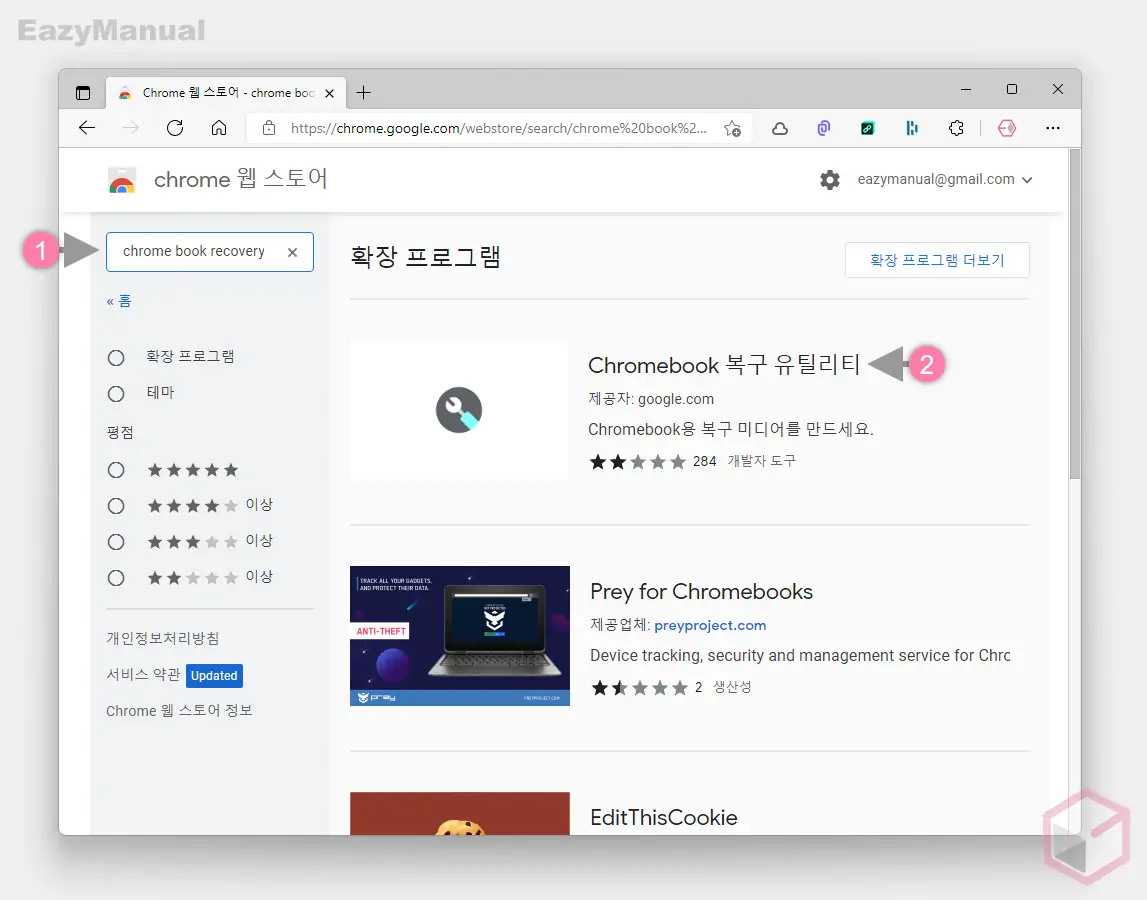Select the five star rating radio

click(116, 470)
